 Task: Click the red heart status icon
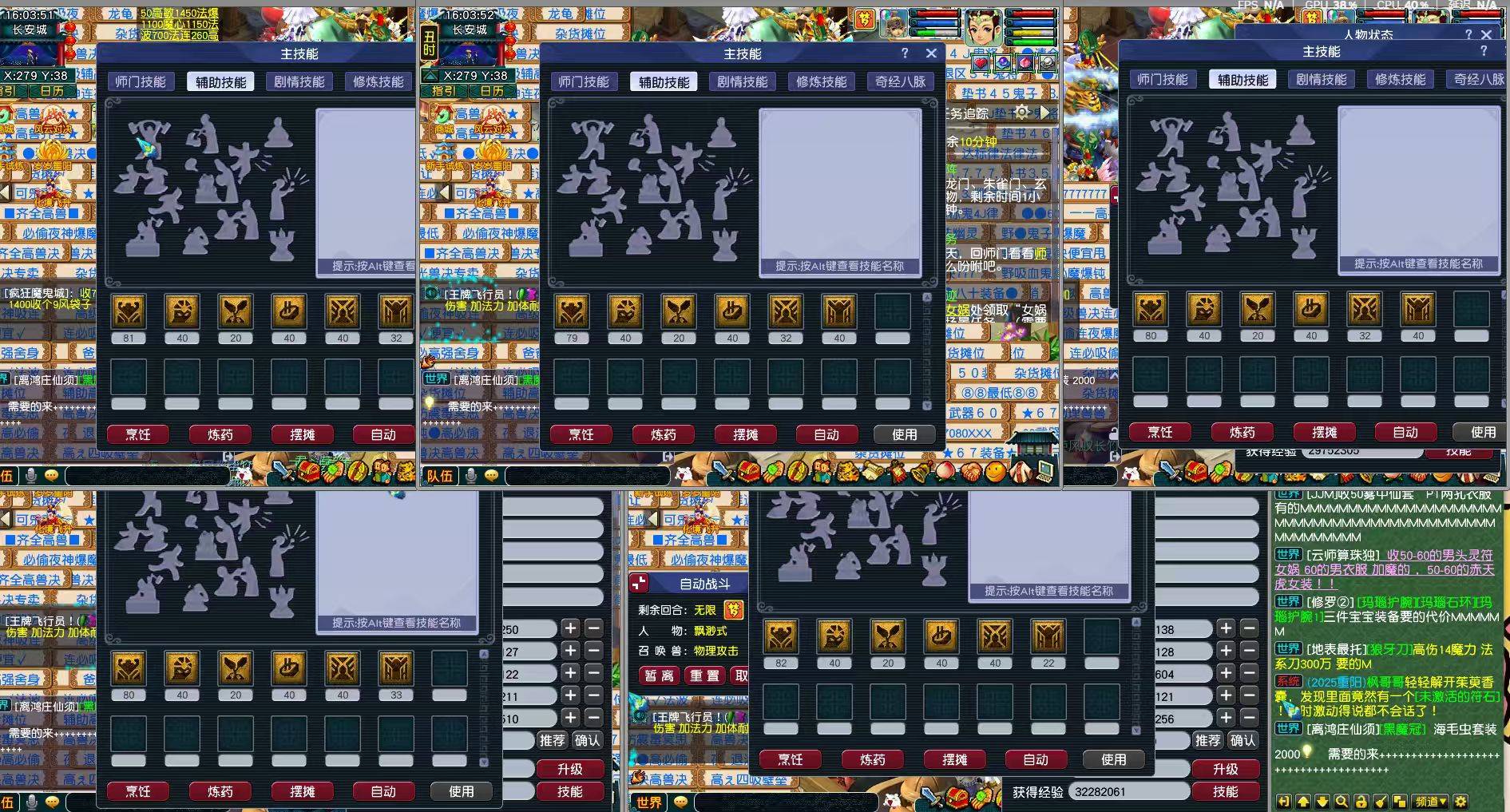coord(981,62)
